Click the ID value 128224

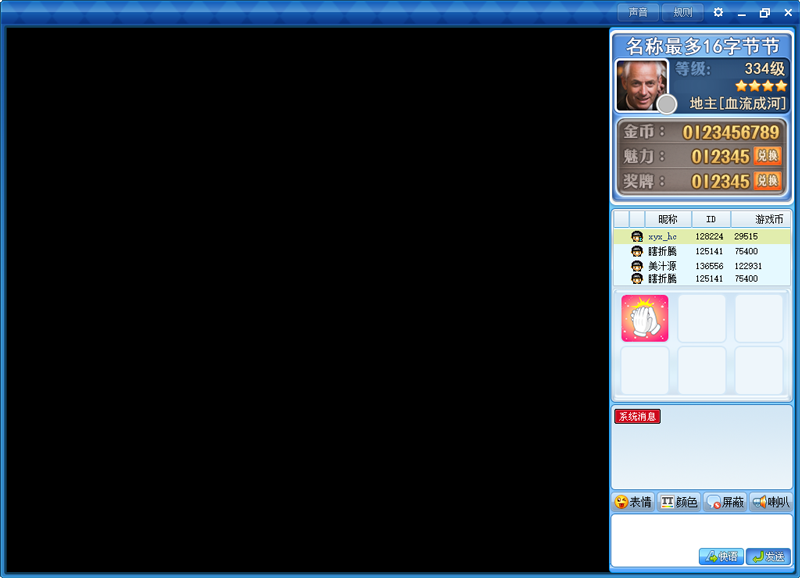point(709,237)
